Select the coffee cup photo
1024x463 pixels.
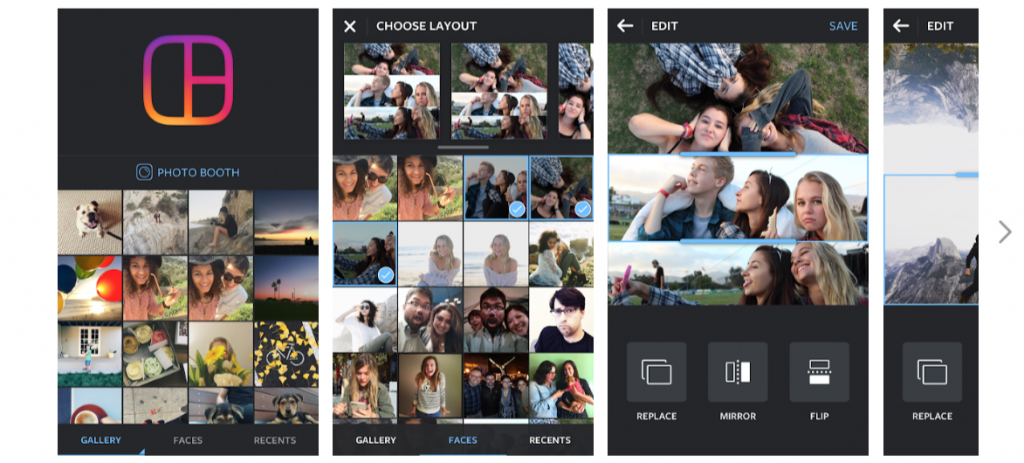90,406
